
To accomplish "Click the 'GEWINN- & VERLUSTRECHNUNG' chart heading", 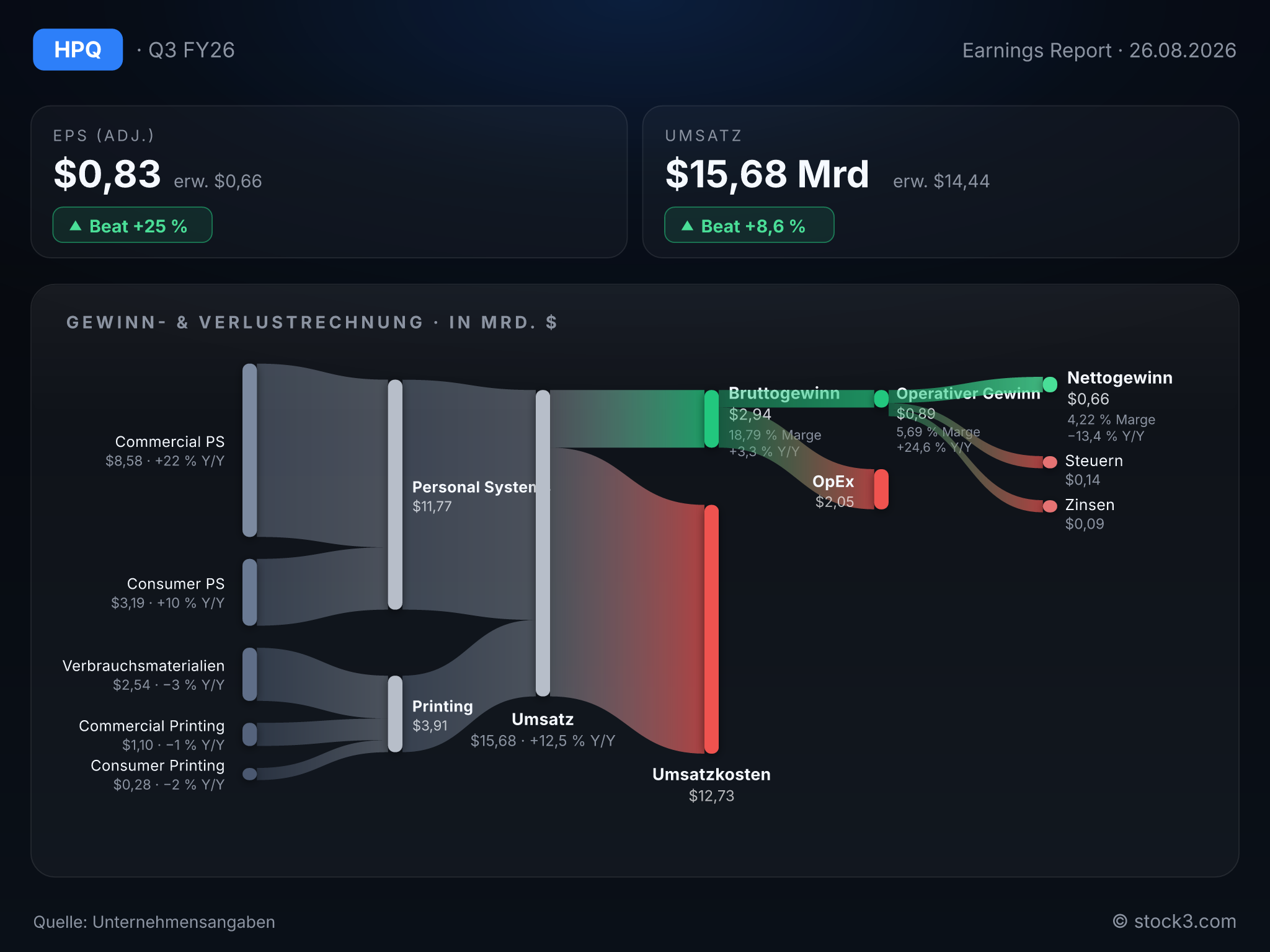I will (245, 322).
